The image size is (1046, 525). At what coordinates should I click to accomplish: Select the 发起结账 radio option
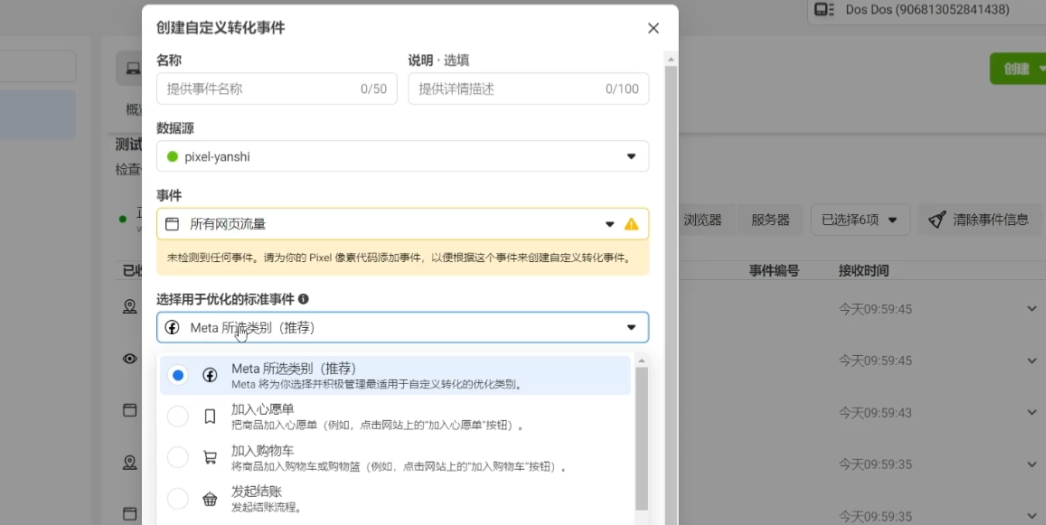[x=177, y=498]
